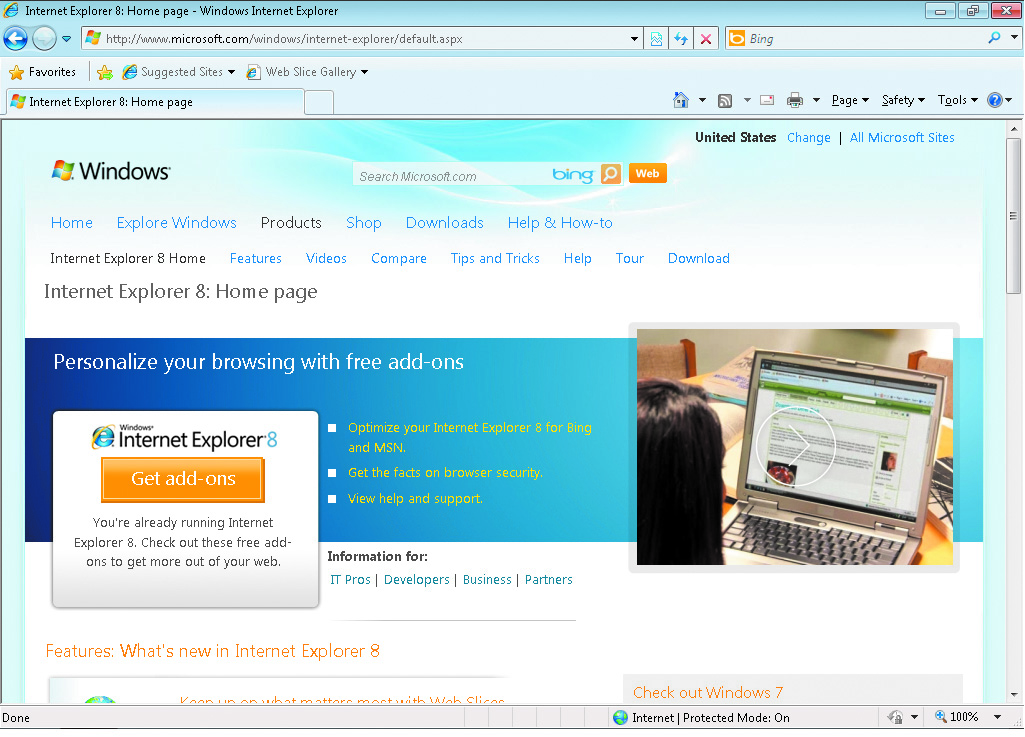Open the Check out Windows 7 link
Viewport: 1025px width, 737px height.
[708, 693]
